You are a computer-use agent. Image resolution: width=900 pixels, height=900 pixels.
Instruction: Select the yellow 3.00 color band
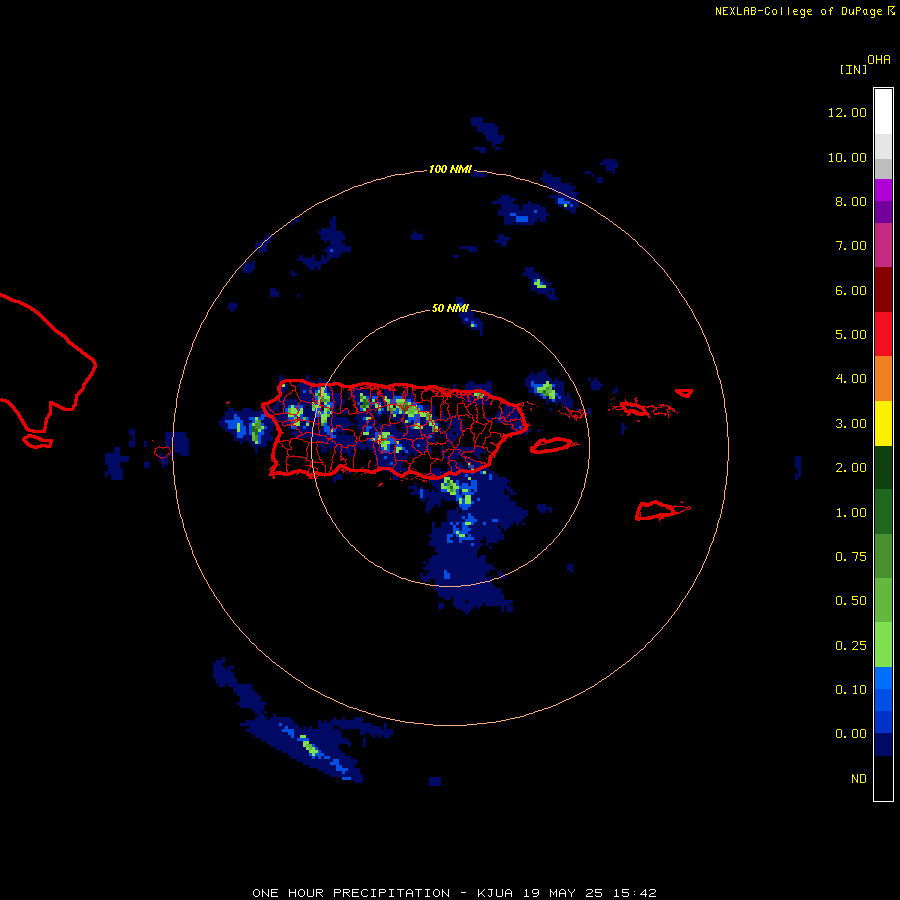click(883, 423)
